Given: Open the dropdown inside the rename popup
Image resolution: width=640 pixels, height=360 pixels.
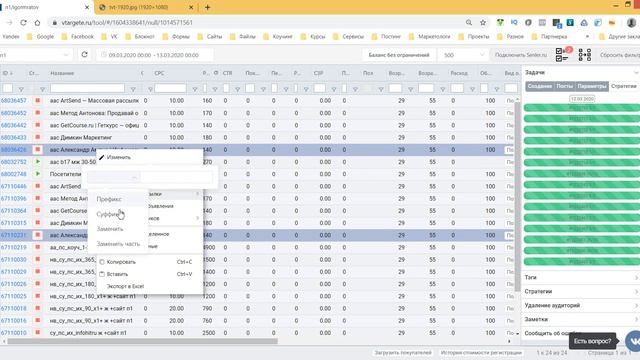Looking at the screenshot, I should 113,177.
